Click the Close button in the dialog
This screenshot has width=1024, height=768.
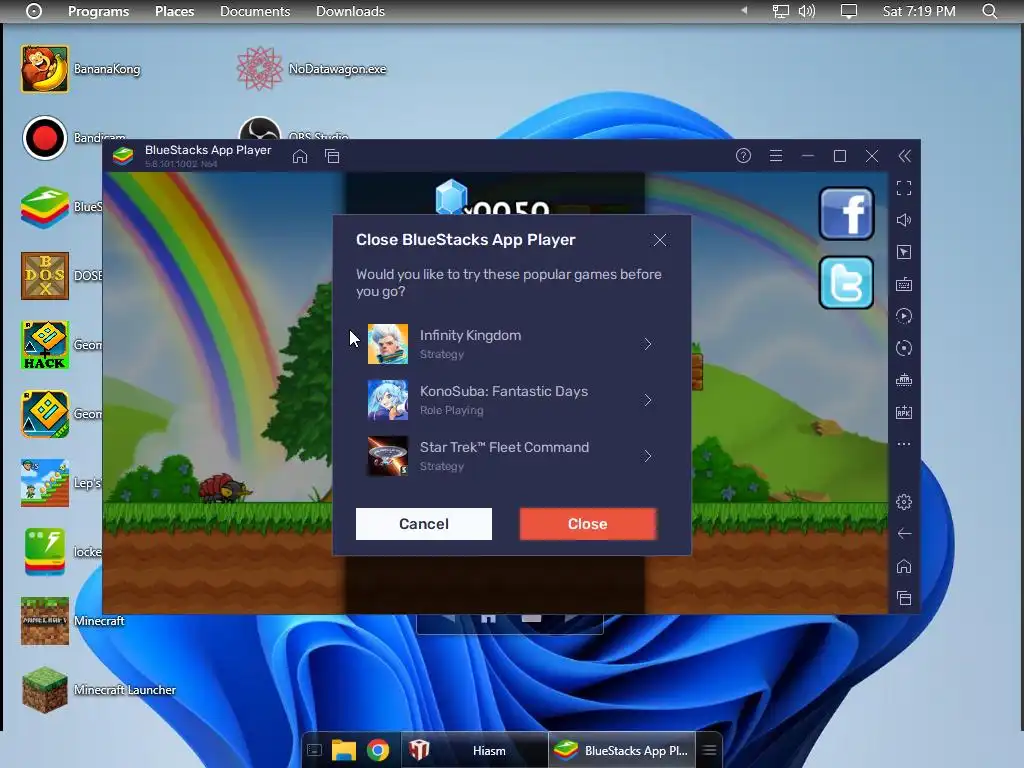588,524
